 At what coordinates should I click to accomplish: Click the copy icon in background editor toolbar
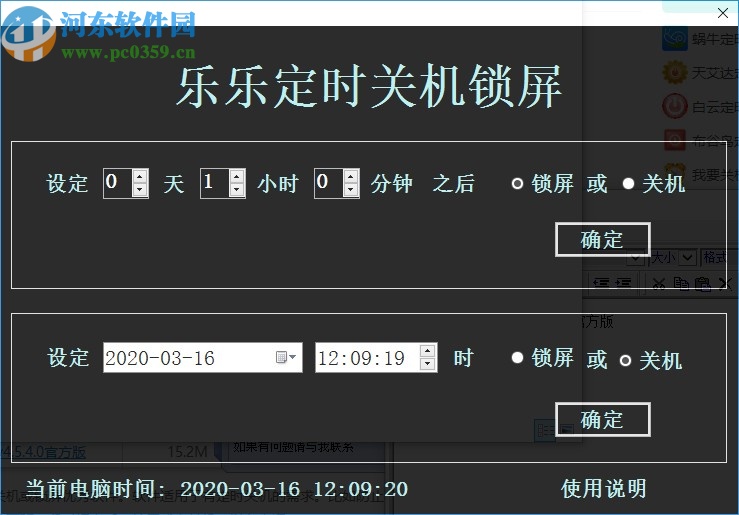tap(681, 283)
